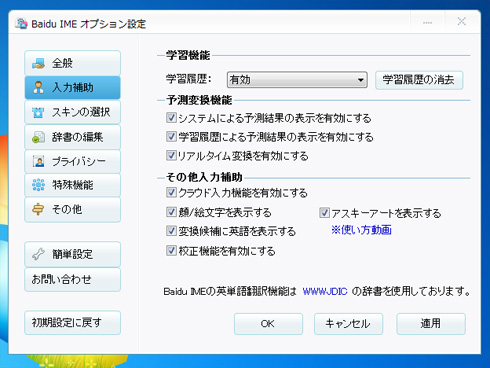Viewport: 490px width, 368px height.
Task: Click the 学習履歴の消去 button
Action: click(x=419, y=80)
